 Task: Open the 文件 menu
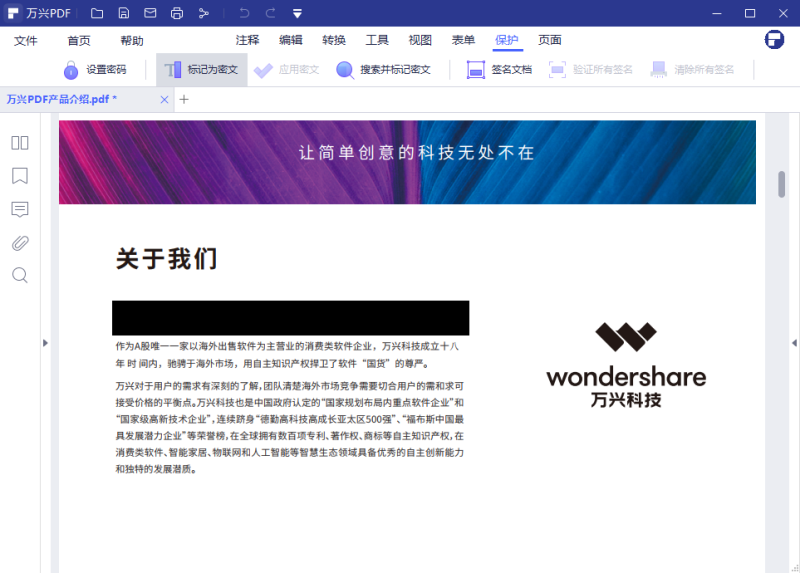coord(26,40)
